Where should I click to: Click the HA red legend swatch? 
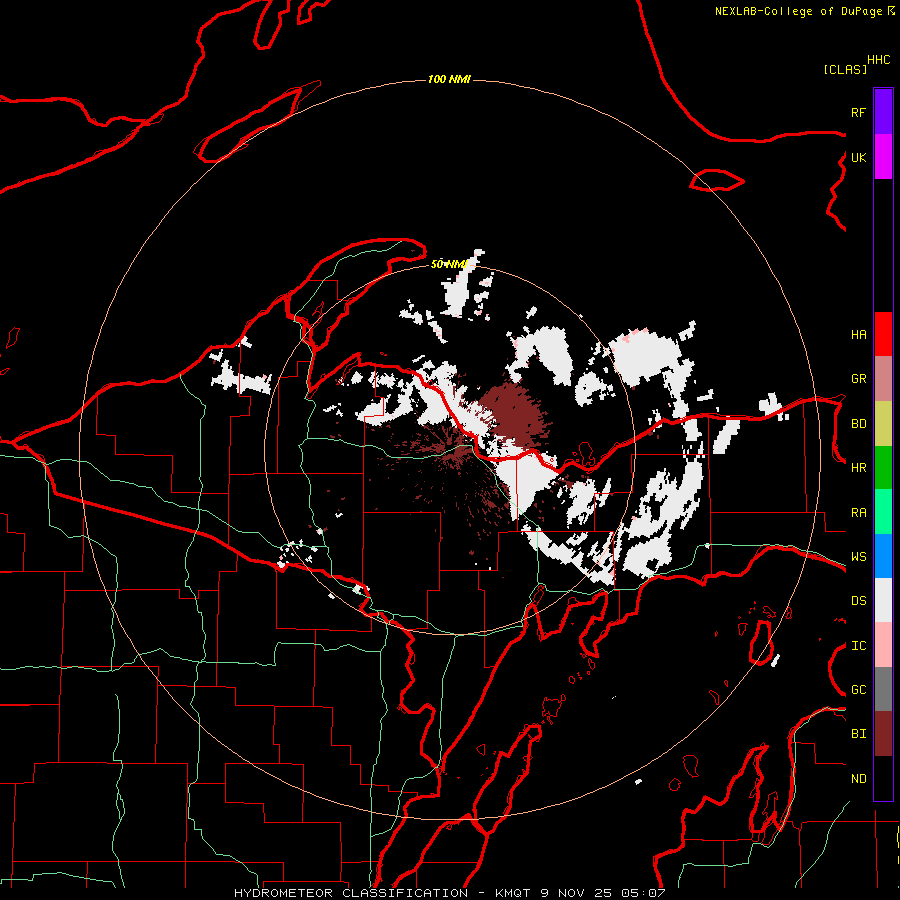tap(883, 334)
